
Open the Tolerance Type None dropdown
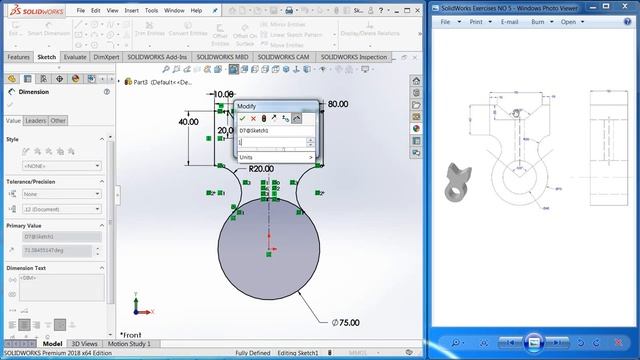coord(62,194)
